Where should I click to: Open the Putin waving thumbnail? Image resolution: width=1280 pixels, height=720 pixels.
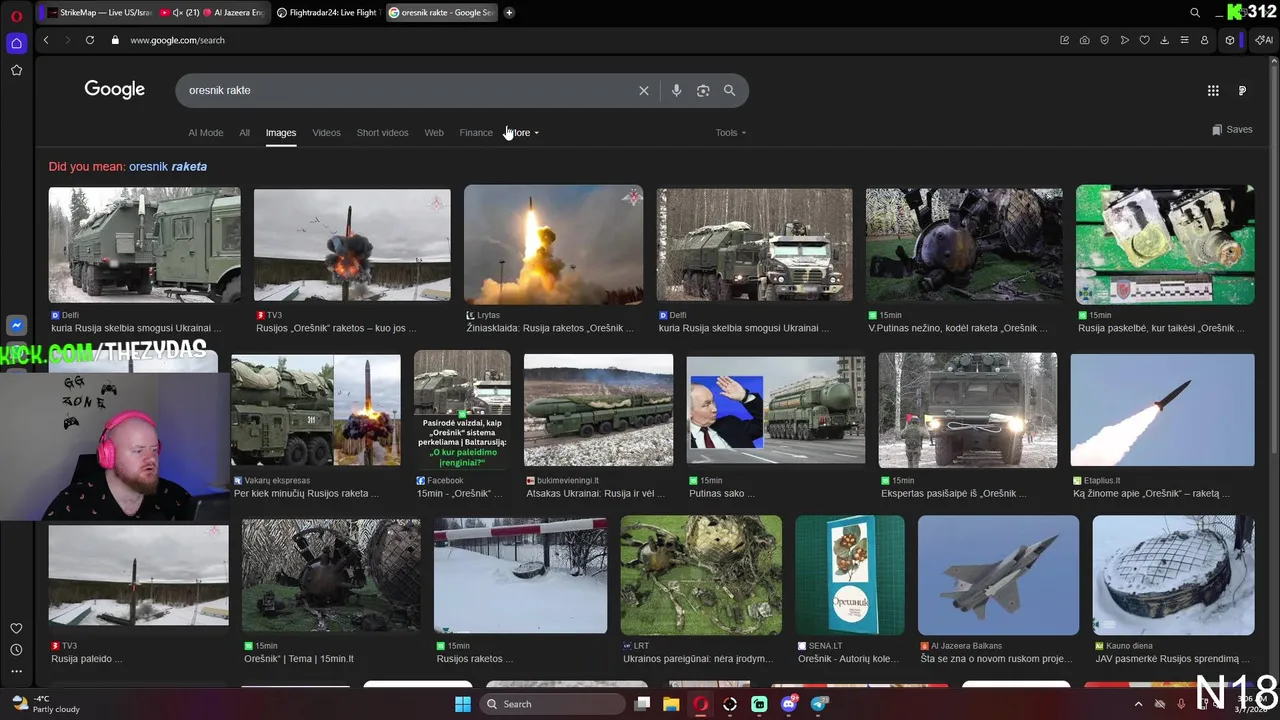coord(775,410)
